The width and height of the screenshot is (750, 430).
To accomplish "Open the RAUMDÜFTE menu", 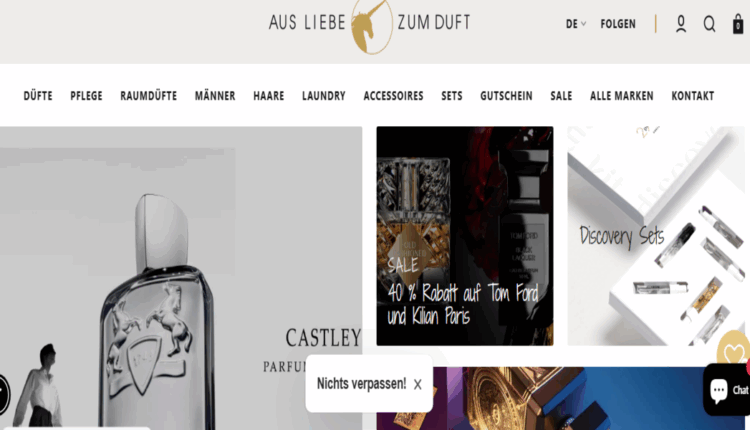I will [x=148, y=96].
